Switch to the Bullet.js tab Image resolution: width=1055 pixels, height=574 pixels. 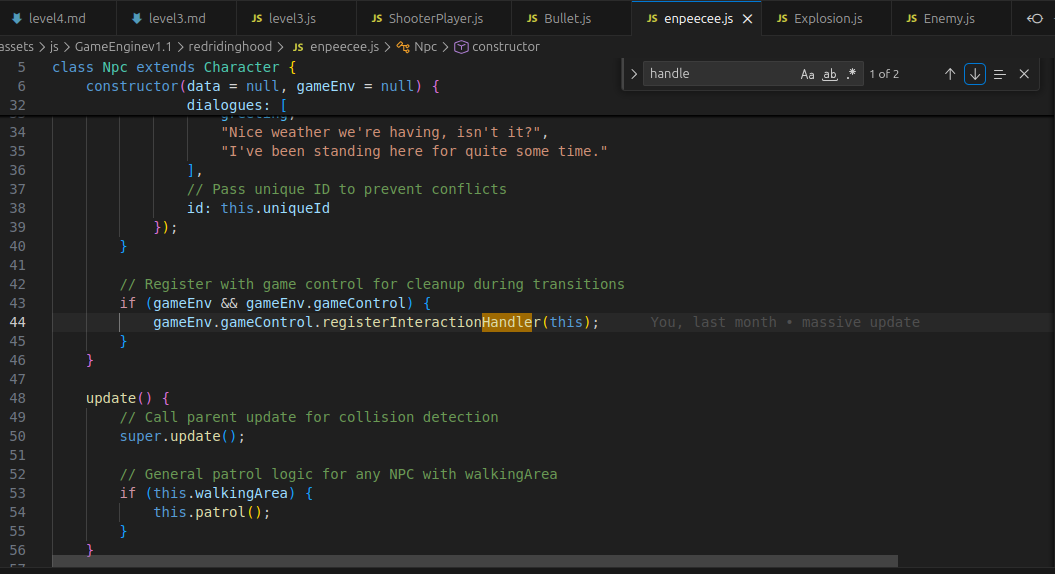567,18
